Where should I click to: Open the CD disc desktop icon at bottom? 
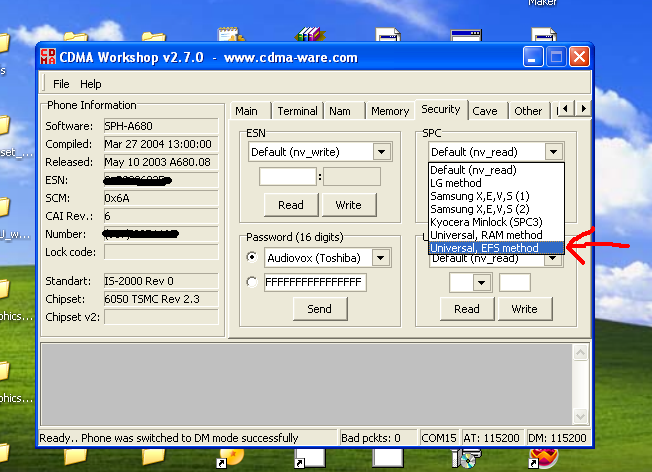click(466, 459)
